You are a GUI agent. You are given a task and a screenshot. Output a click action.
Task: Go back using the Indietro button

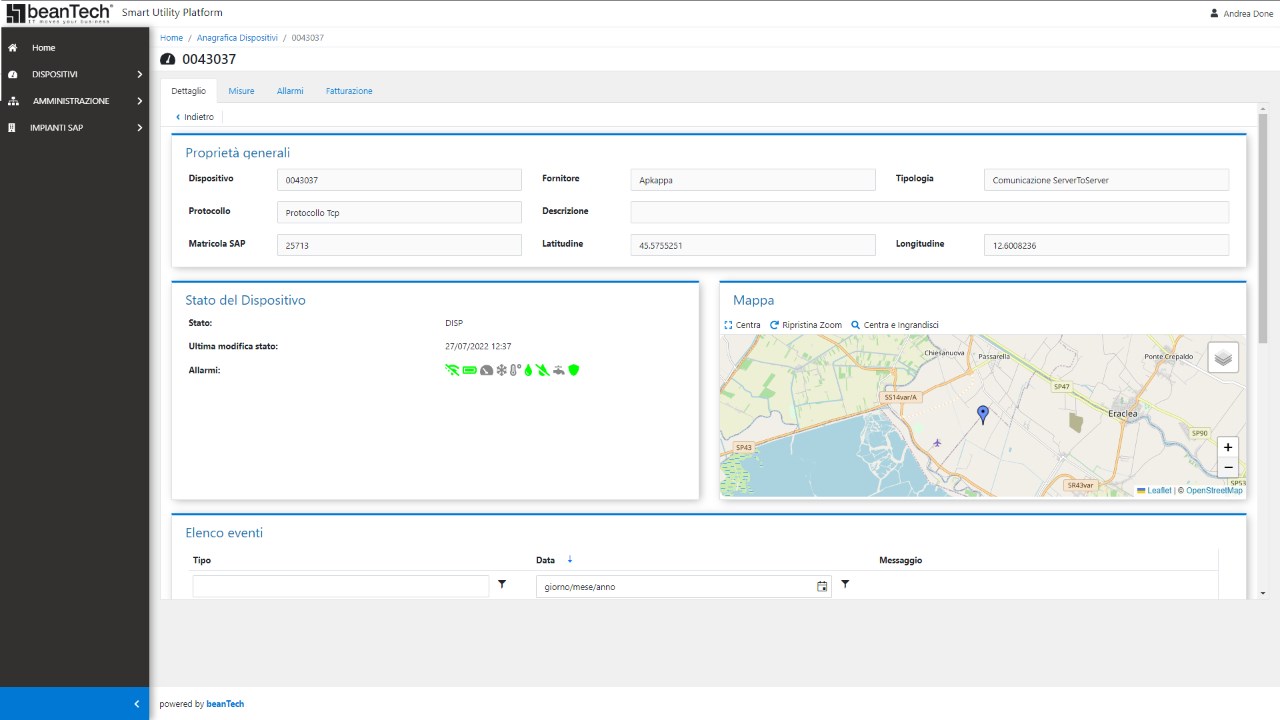tap(195, 117)
